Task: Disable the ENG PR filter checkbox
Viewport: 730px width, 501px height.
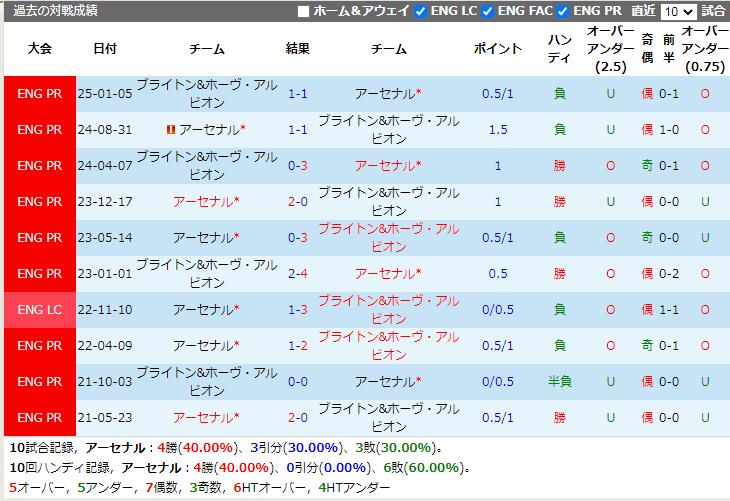Action: [x=562, y=11]
